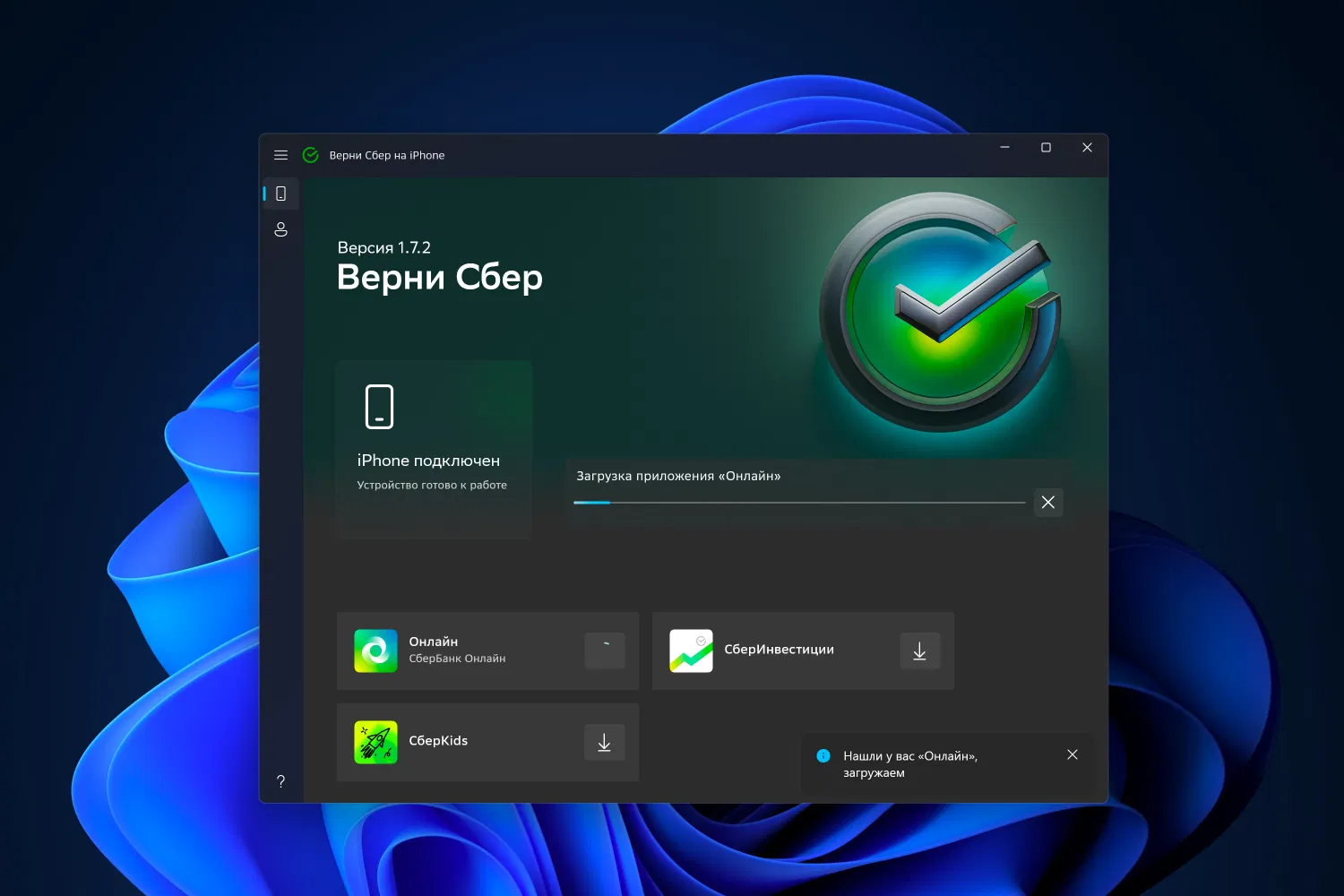Open the hamburger navigation menu
The height and width of the screenshot is (896, 1344).
[x=280, y=155]
